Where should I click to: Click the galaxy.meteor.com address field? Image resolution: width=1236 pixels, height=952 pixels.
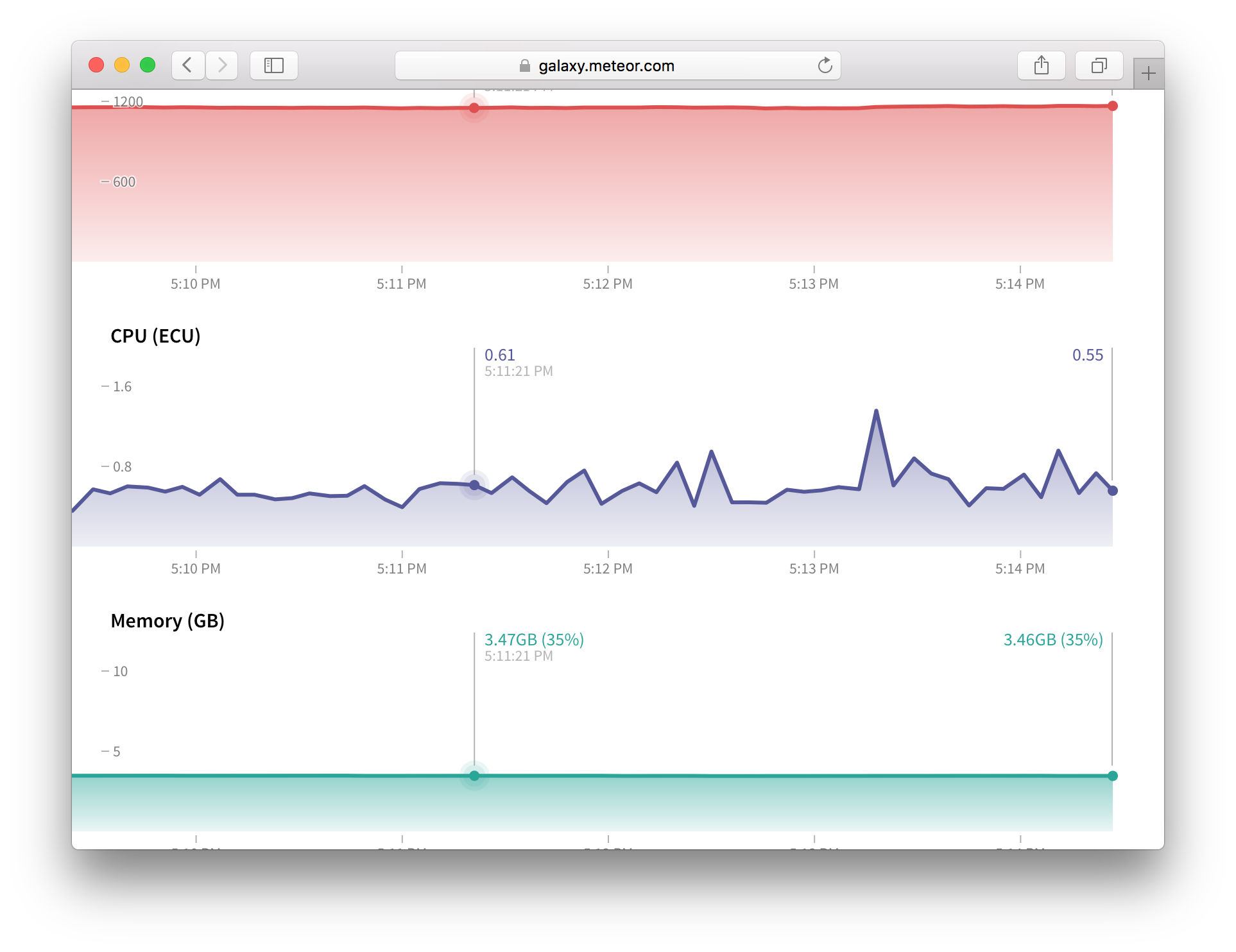606,66
